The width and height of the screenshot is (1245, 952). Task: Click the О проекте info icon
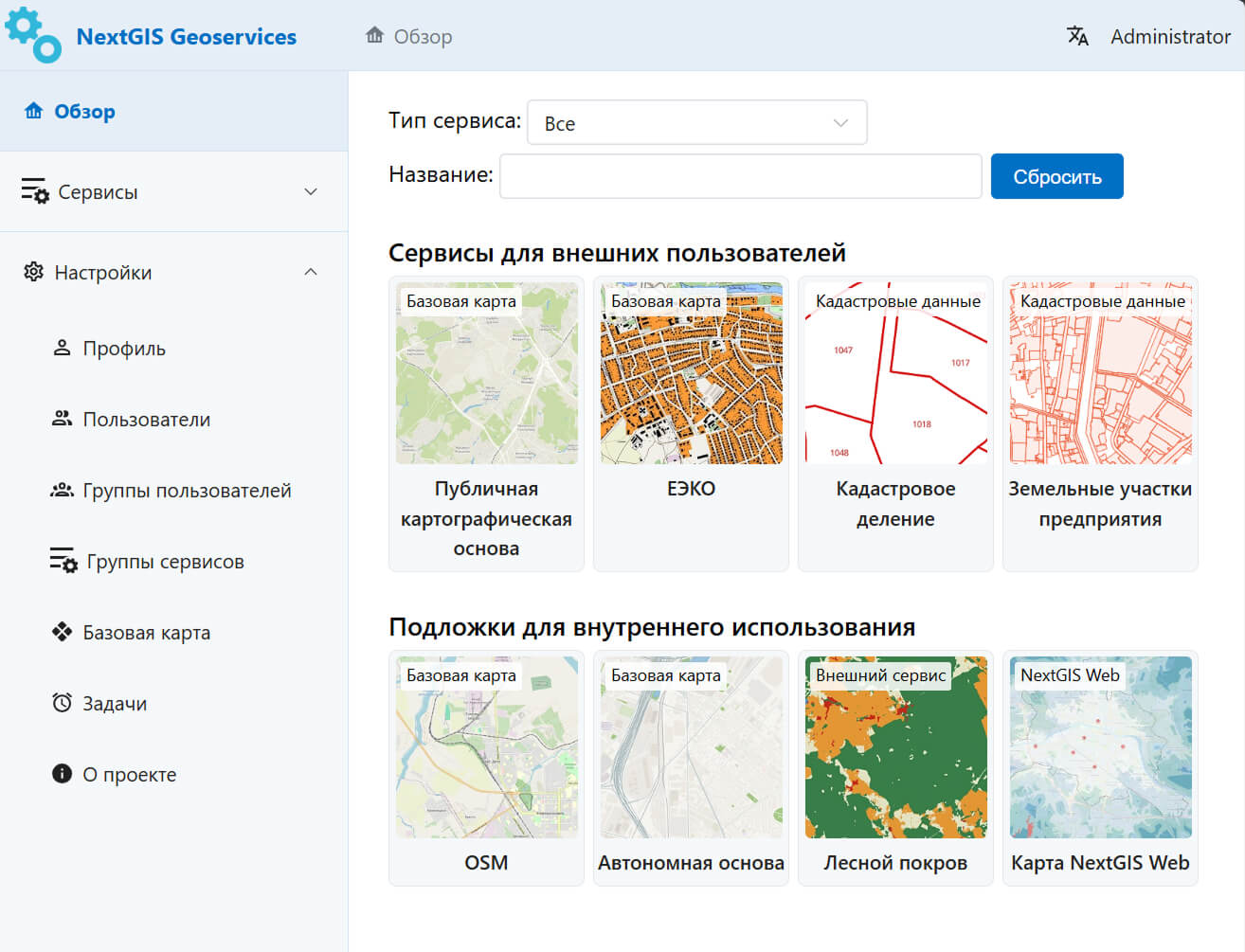pos(62,774)
